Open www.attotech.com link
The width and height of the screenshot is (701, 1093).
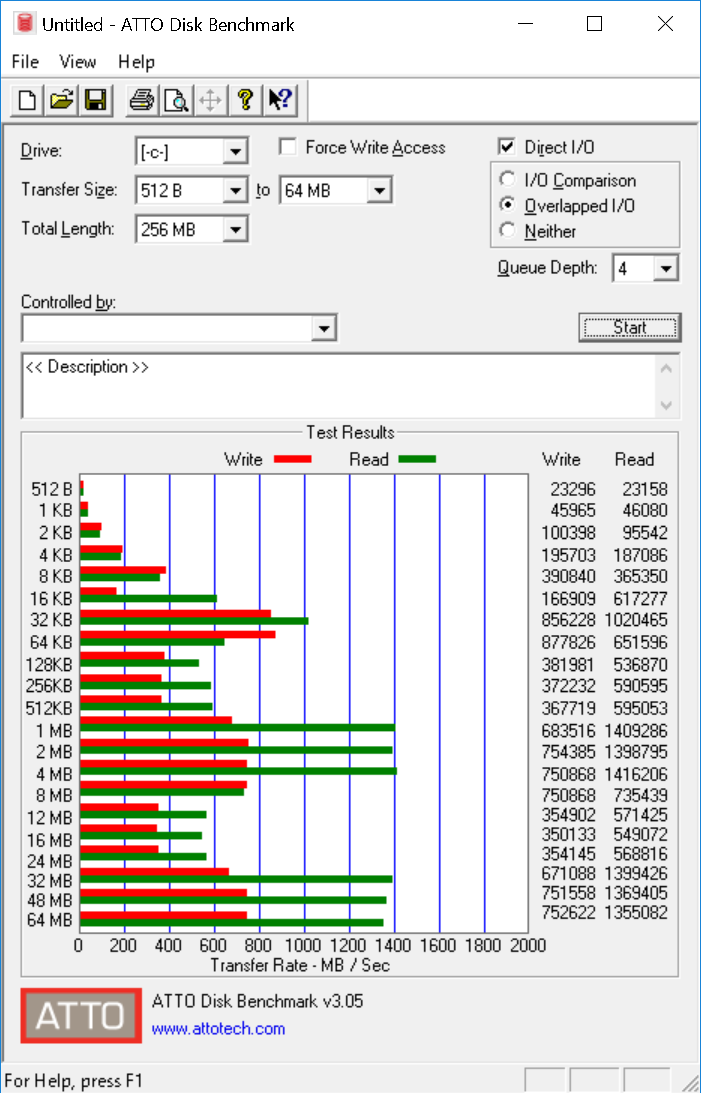[218, 1029]
